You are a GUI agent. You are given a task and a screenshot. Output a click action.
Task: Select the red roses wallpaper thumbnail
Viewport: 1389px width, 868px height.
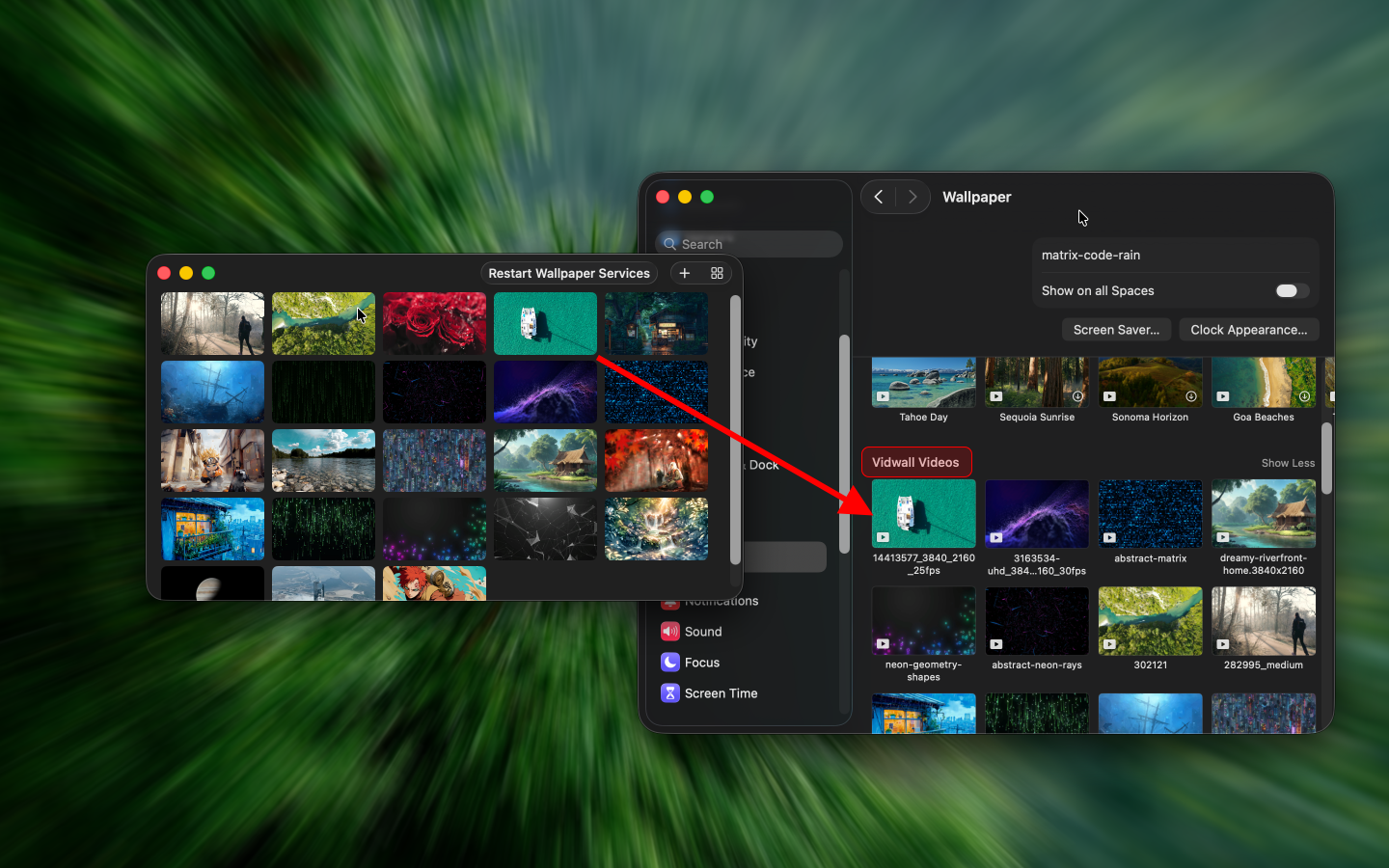(x=434, y=323)
